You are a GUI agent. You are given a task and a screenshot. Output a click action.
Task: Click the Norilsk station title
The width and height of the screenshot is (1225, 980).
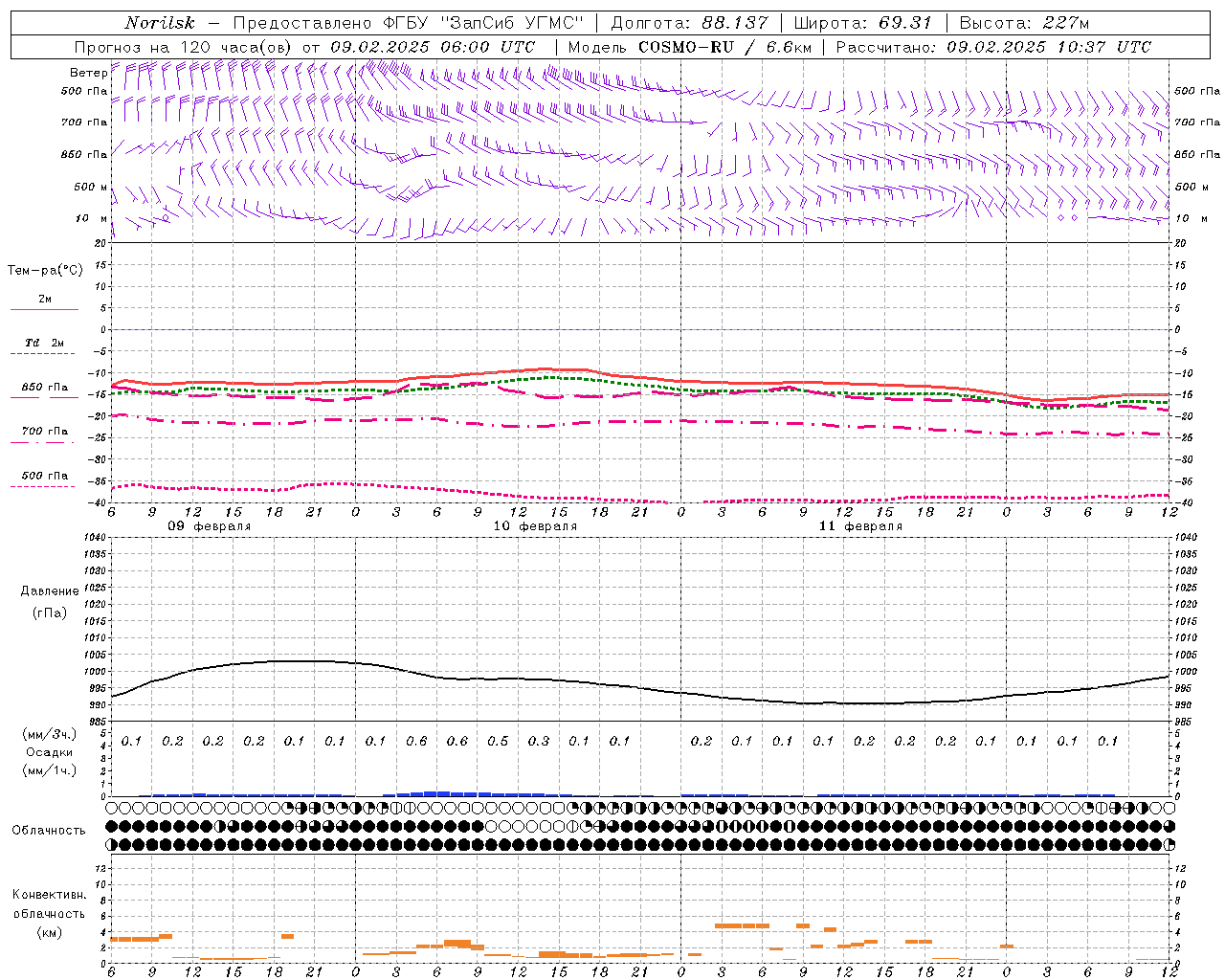pos(160,23)
